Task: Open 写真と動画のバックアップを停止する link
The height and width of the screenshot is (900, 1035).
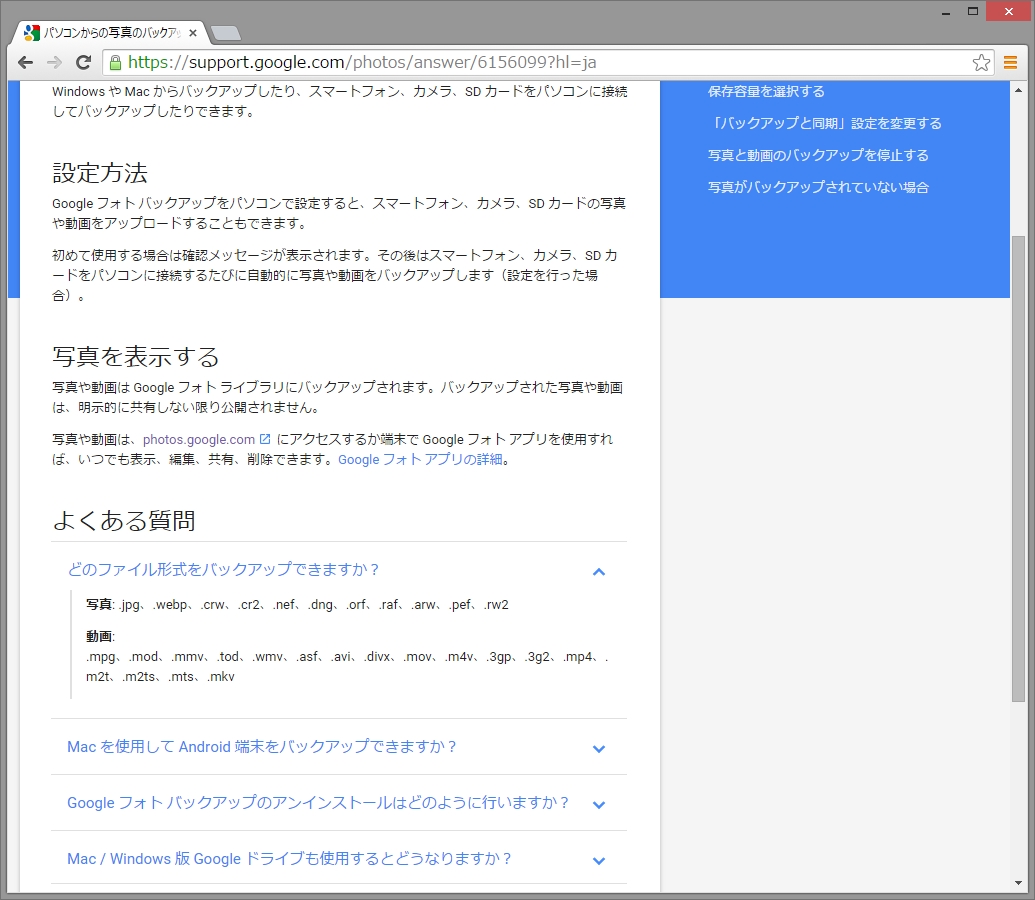Action: tap(818, 155)
